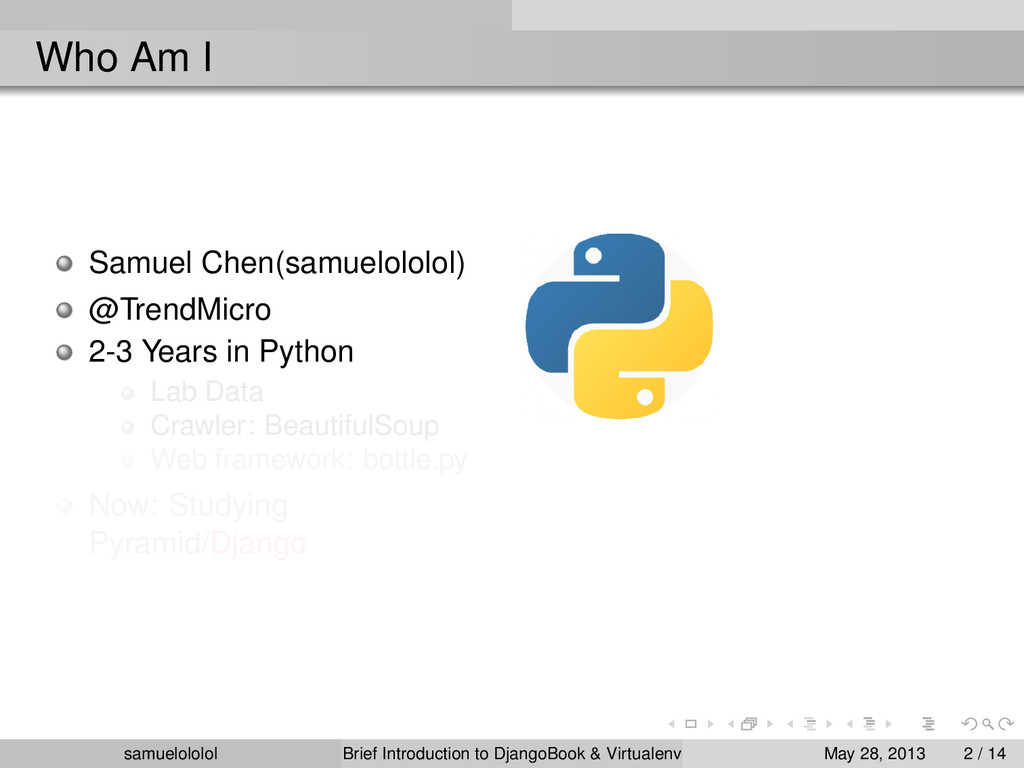Go to next frame using the arrow after the stacked-frames icon

pyautogui.click(x=770, y=724)
